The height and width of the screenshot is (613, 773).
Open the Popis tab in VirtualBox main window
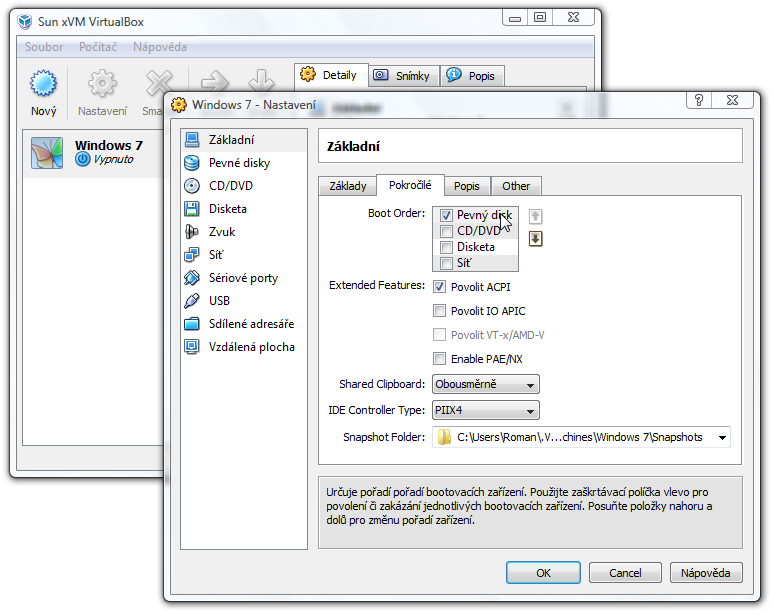(472, 76)
